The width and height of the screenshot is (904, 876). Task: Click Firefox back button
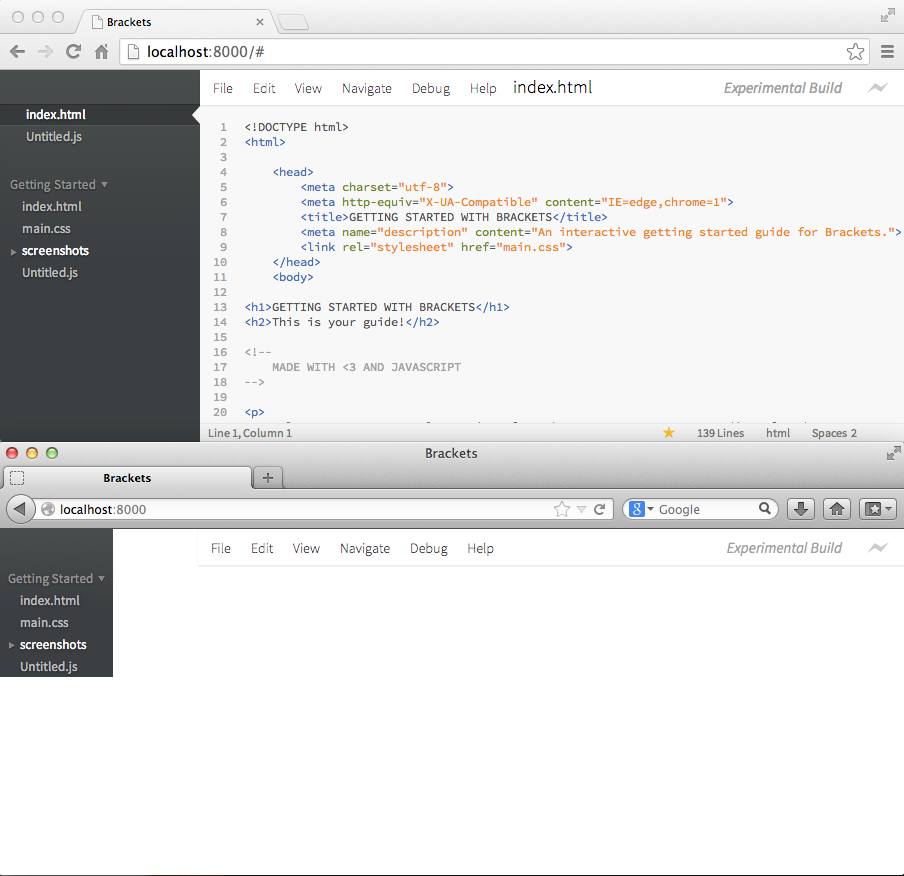point(20,509)
